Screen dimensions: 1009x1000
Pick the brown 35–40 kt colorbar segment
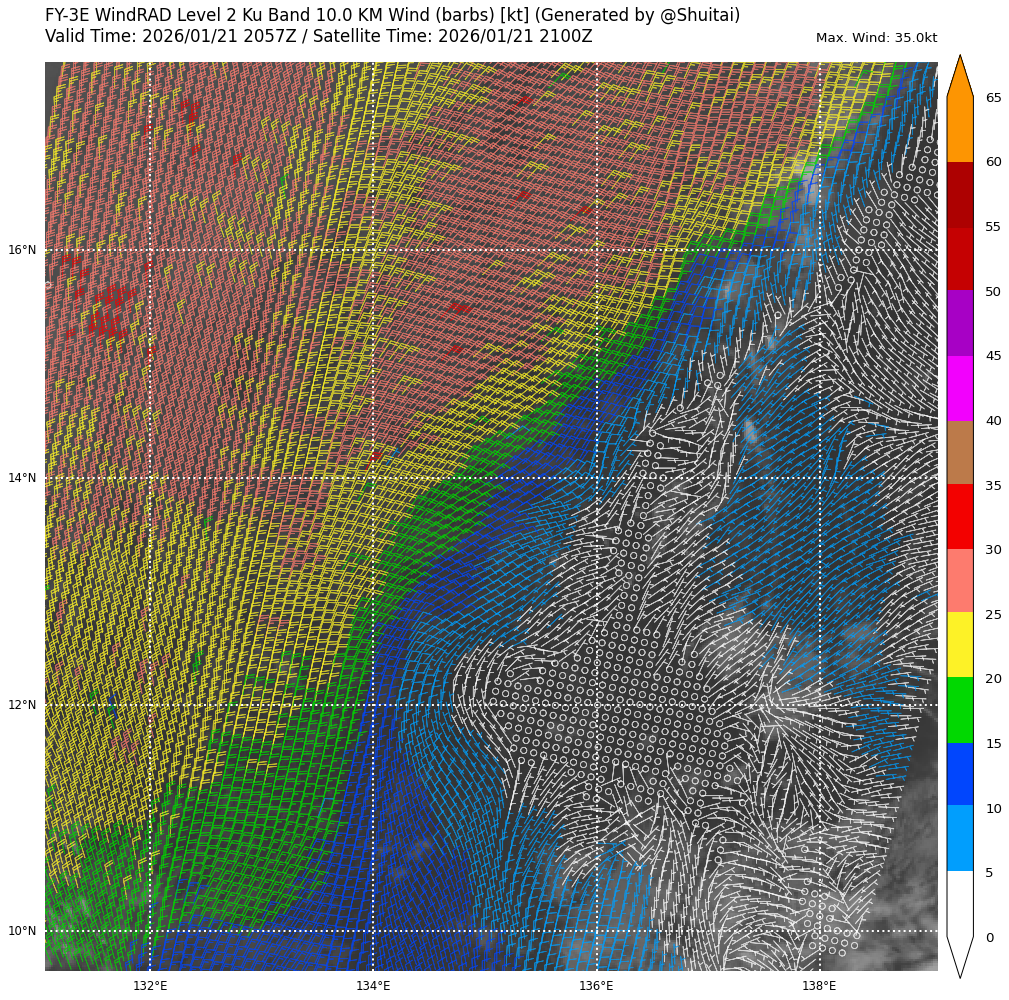pyautogui.click(x=959, y=452)
